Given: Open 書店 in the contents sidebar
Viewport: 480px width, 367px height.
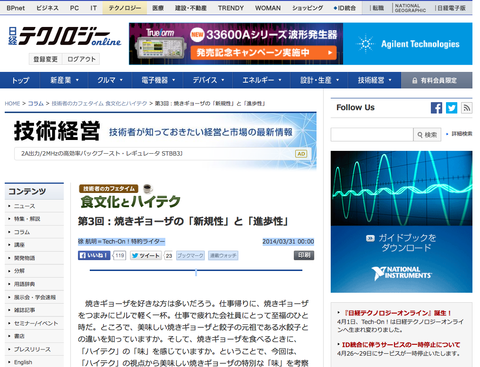Looking at the screenshot, I should (19, 336).
